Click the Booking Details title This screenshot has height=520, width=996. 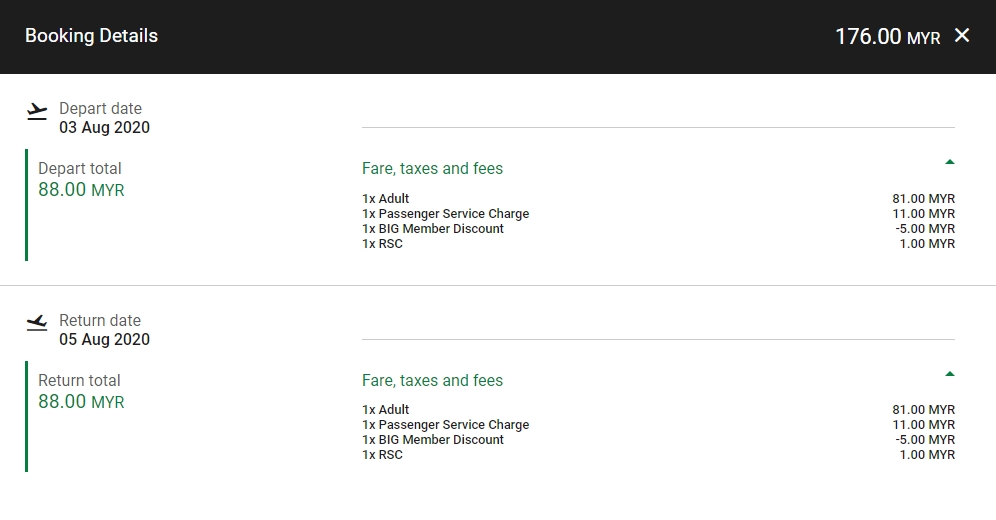91,36
